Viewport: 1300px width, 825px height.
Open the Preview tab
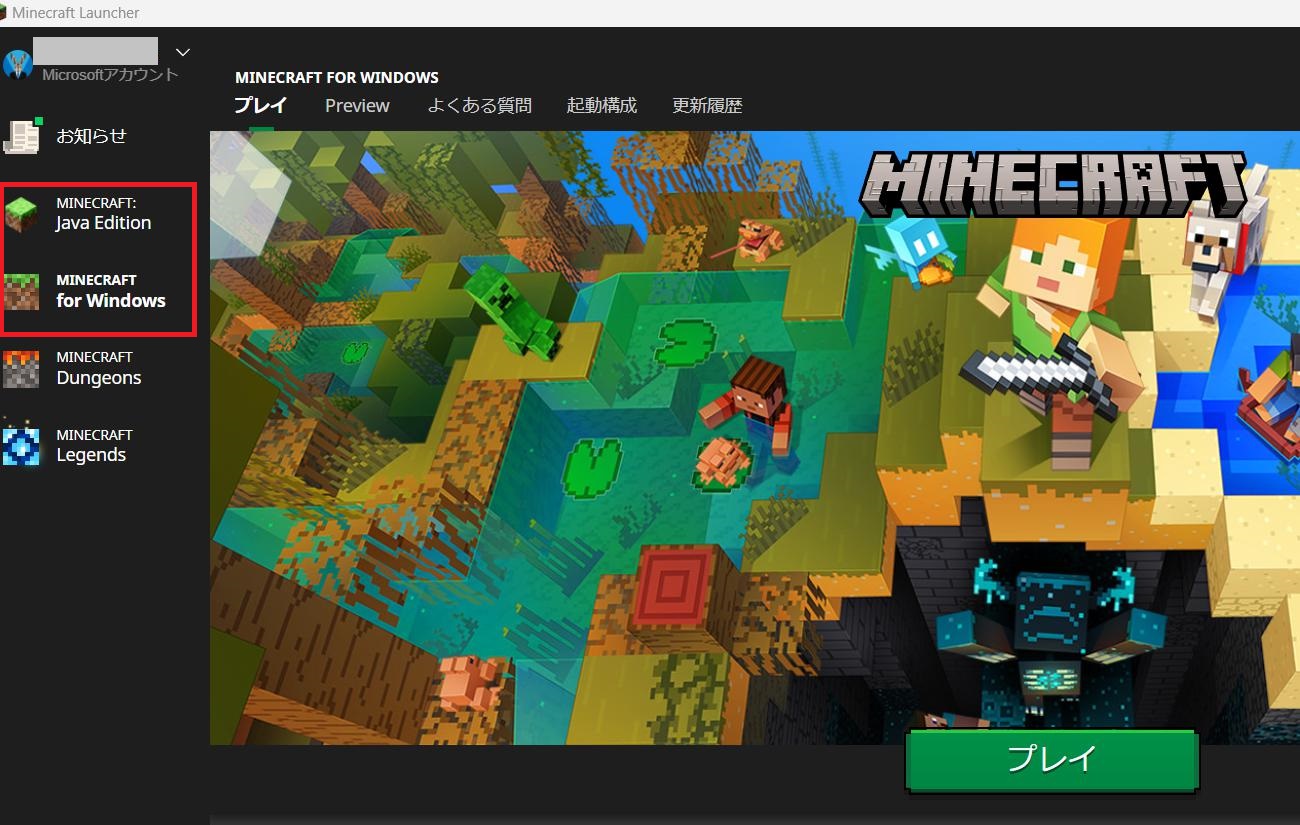click(357, 105)
